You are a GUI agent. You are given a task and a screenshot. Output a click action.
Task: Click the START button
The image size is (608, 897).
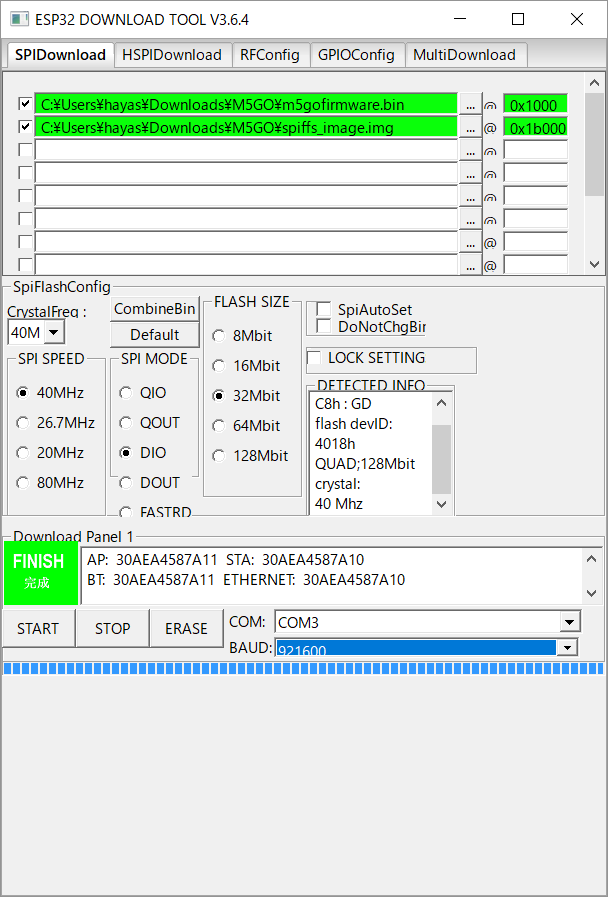pyautogui.click(x=38, y=628)
